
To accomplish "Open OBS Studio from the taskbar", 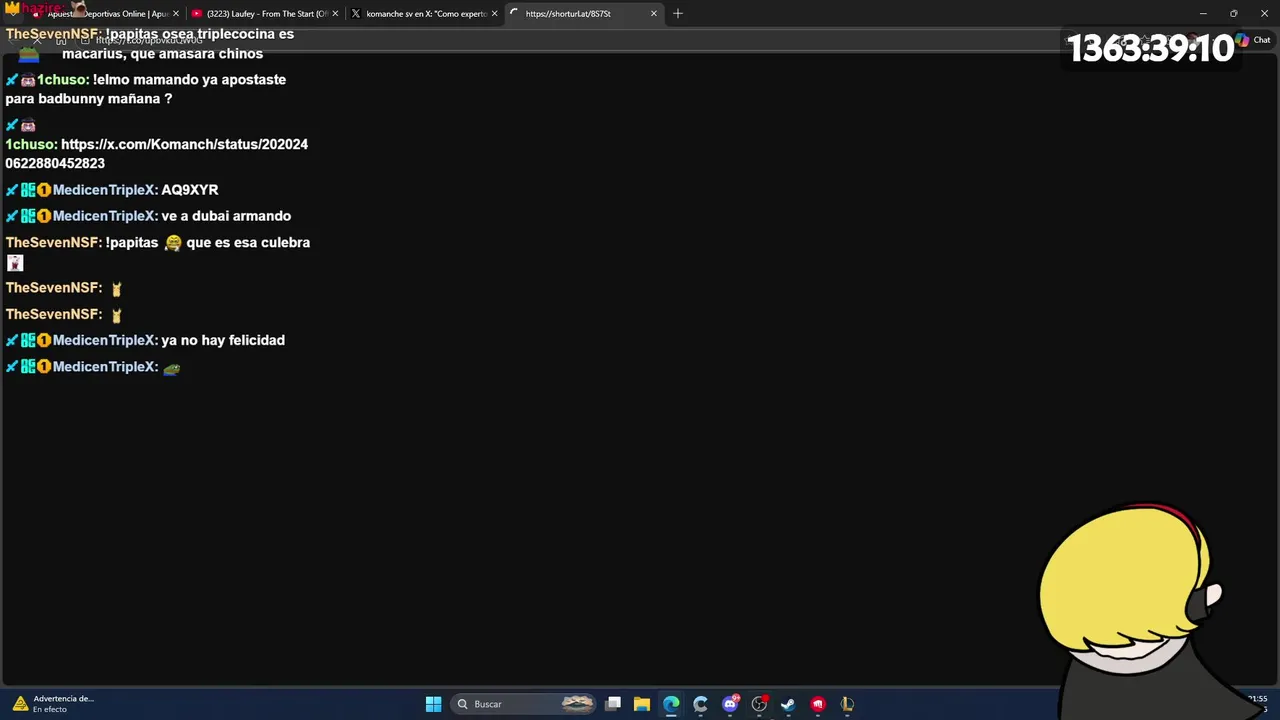I will (x=759, y=704).
